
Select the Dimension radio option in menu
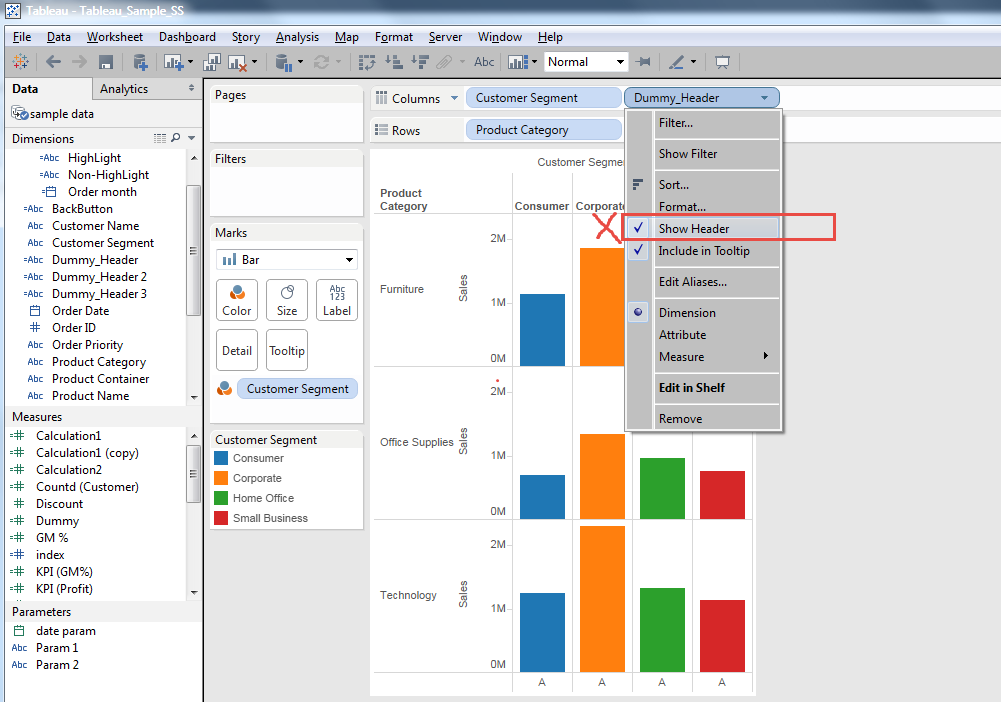(x=703, y=313)
